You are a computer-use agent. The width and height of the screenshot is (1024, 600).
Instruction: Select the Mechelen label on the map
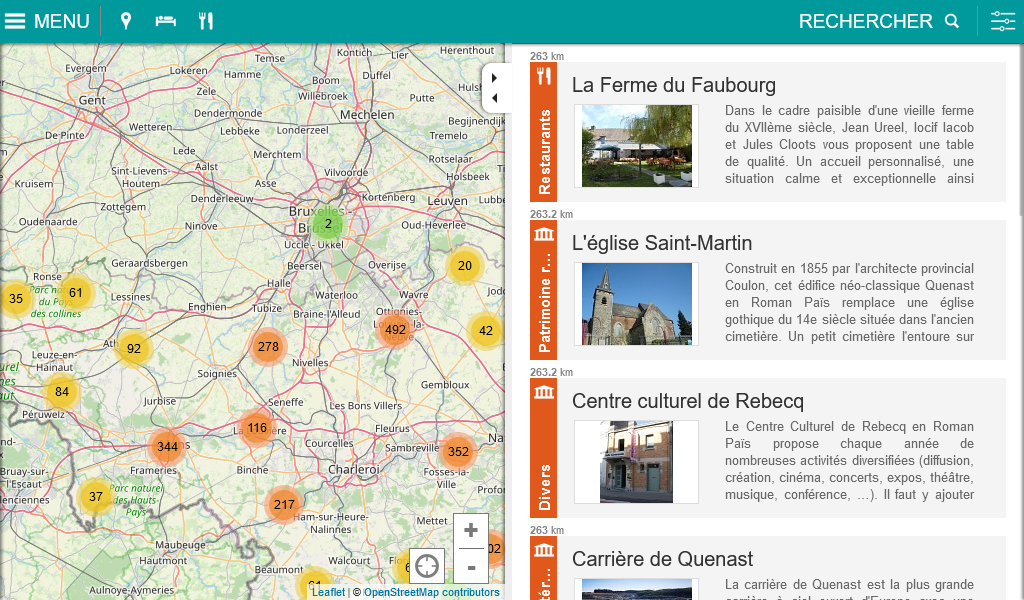[x=367, y=115]
